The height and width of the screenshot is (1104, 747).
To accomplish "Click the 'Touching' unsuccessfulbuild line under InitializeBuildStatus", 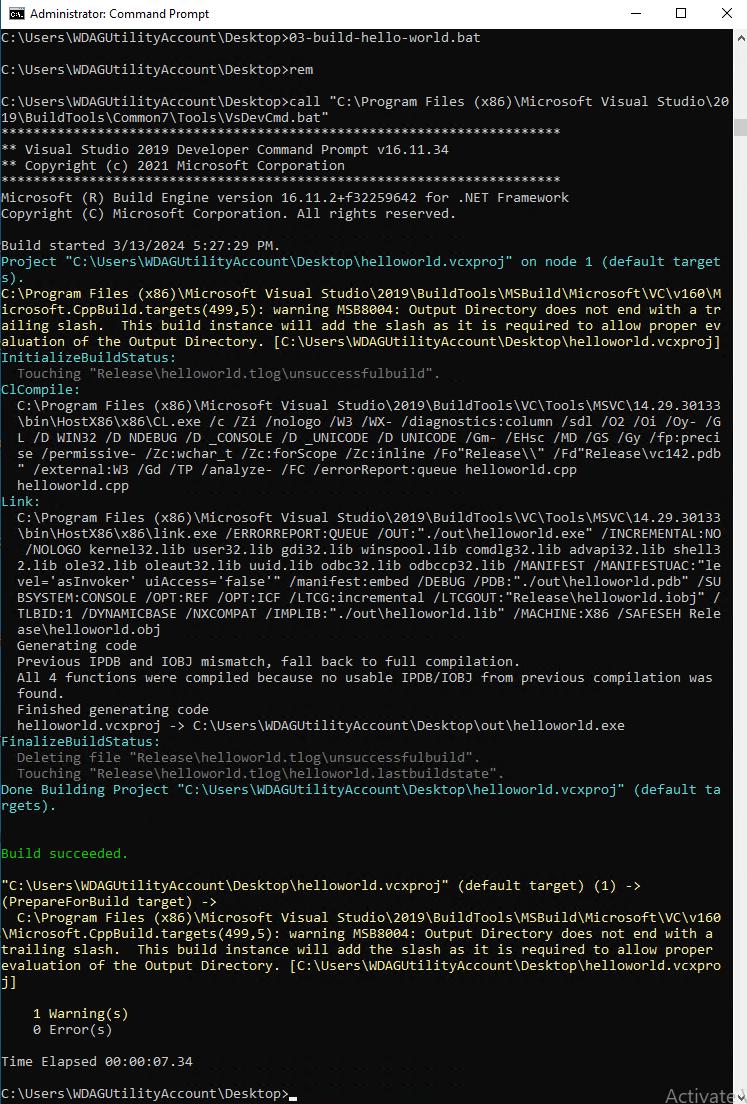I will click(228, 374).
